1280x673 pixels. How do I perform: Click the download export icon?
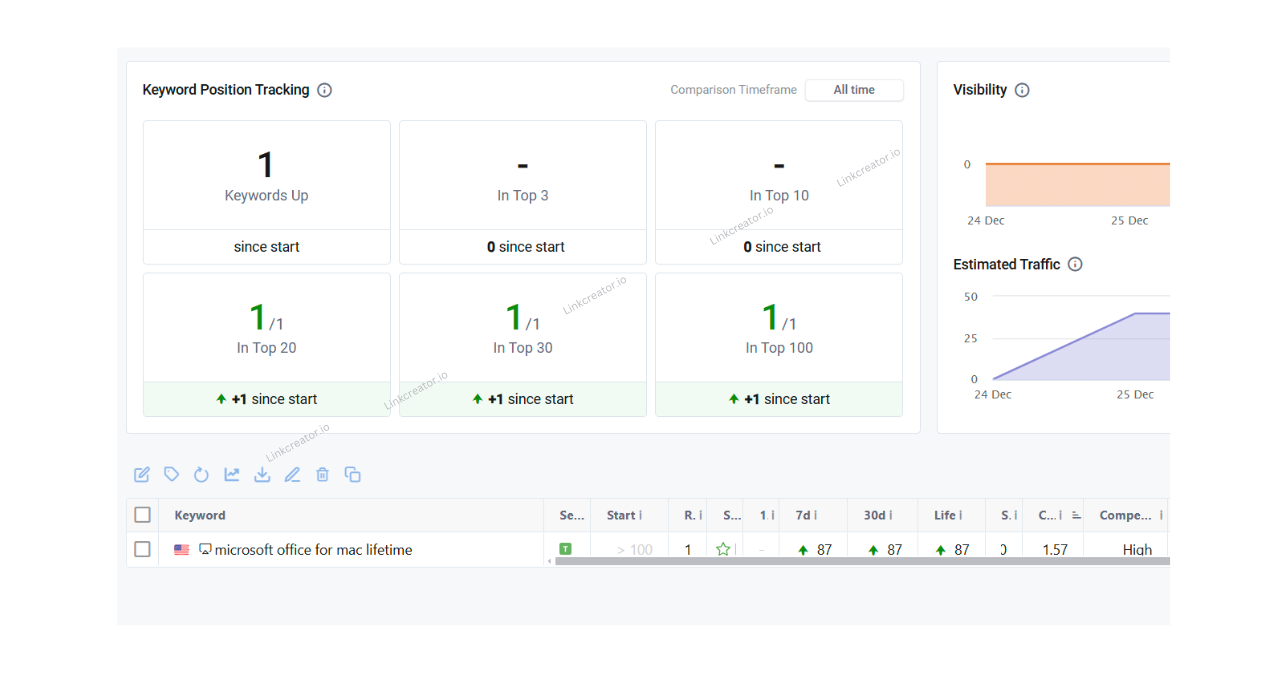pos(262,475)
